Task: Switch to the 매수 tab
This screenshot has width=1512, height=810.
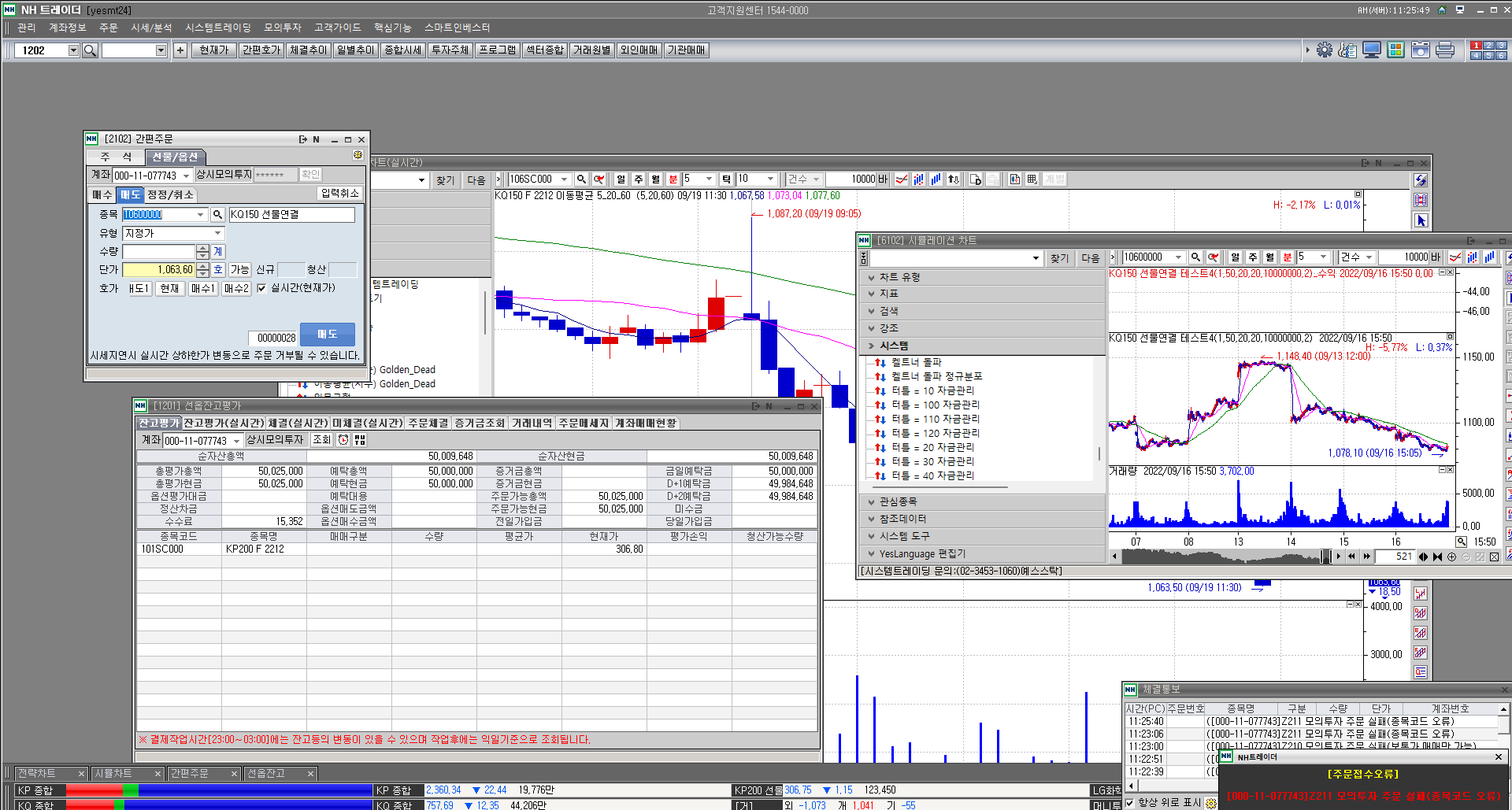Action: click(102, 194)
